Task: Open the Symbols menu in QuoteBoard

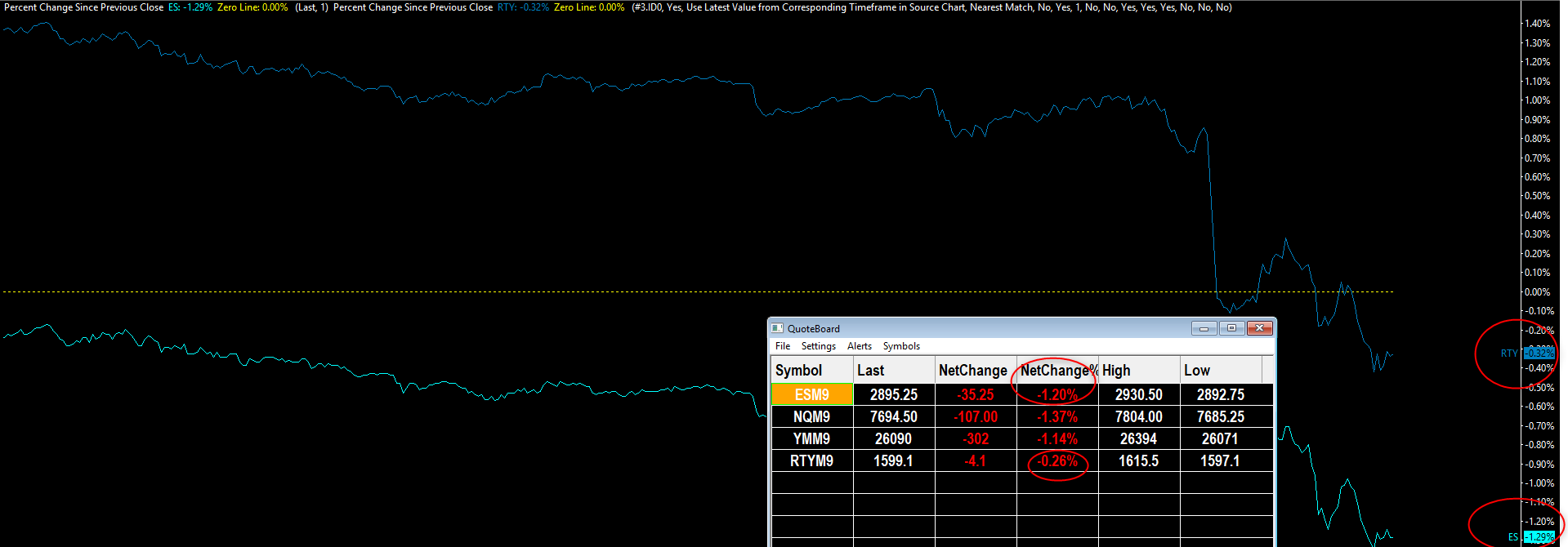Action: [901, 346]
